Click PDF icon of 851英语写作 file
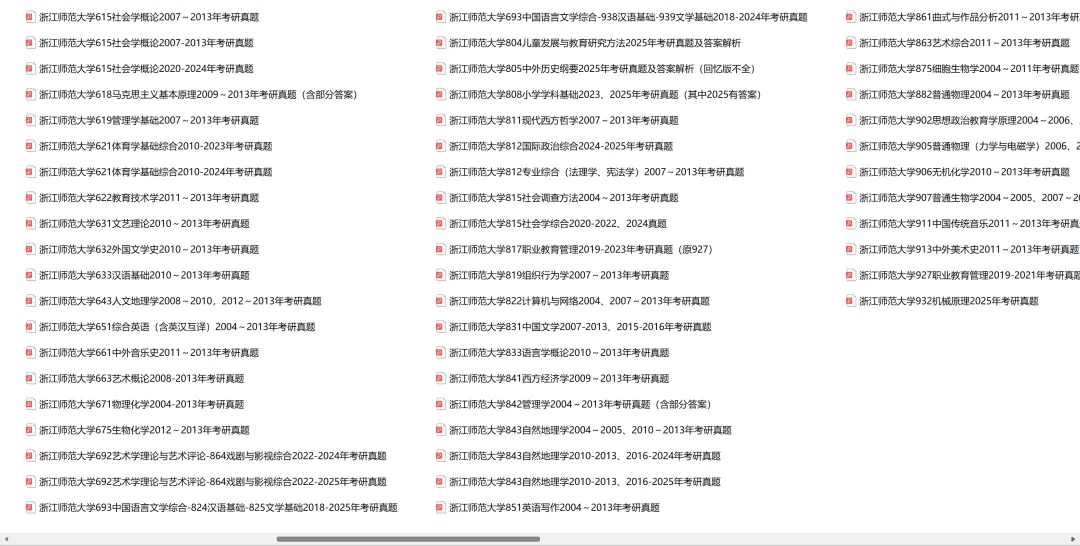Screen dimensions: 1080x546 tap(441, 507)
